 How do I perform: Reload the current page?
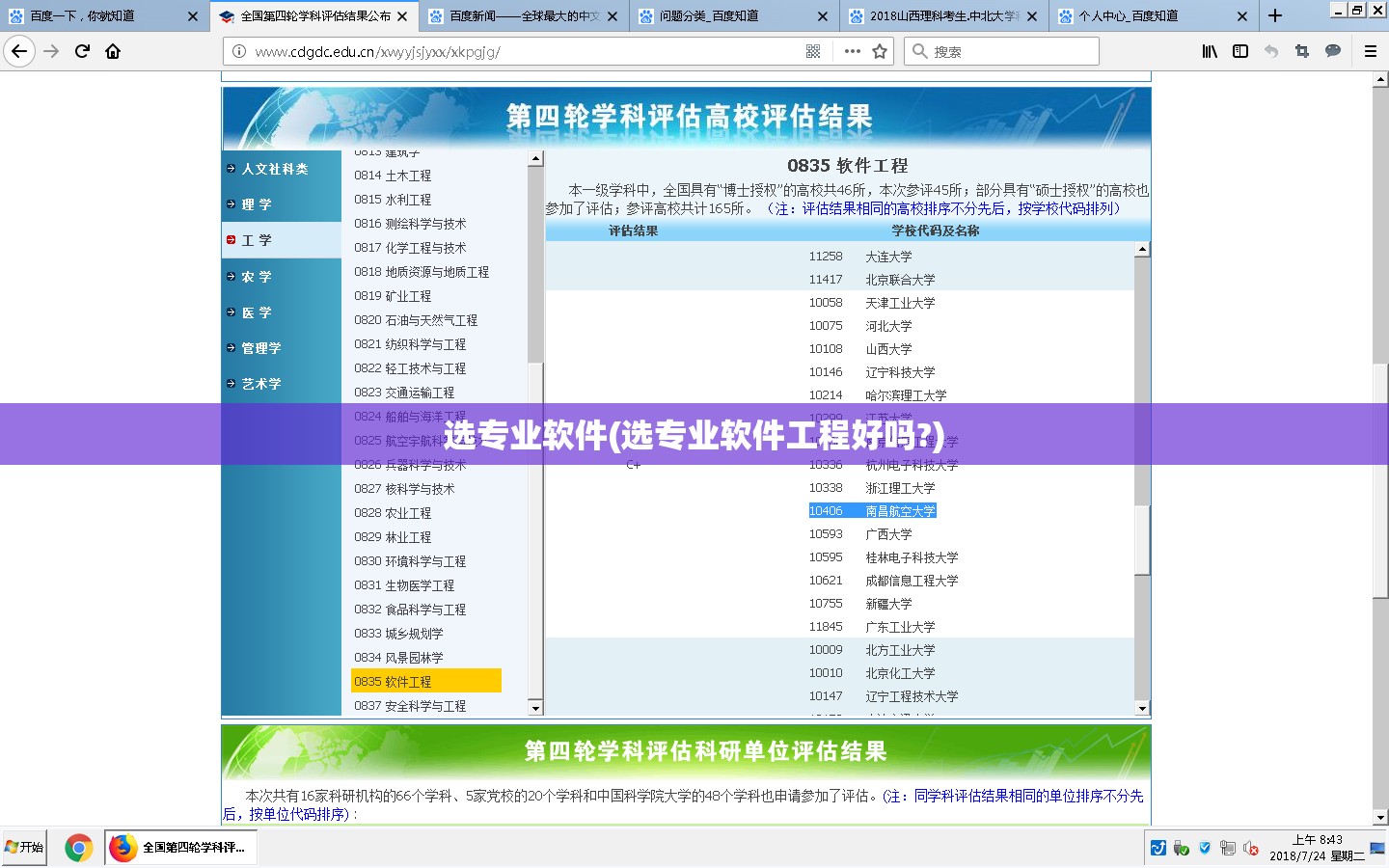click(x=82, y=51)
